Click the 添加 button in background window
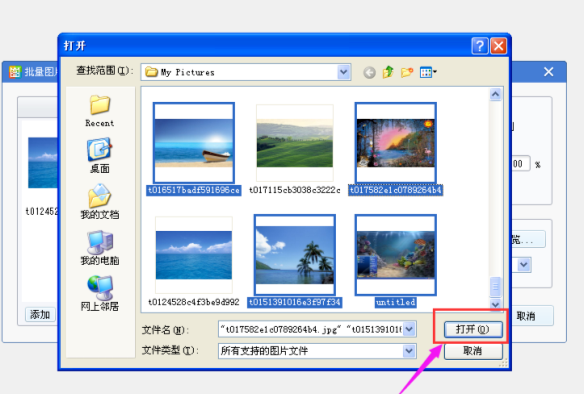The image size is (584, 394). coord(40,315)
